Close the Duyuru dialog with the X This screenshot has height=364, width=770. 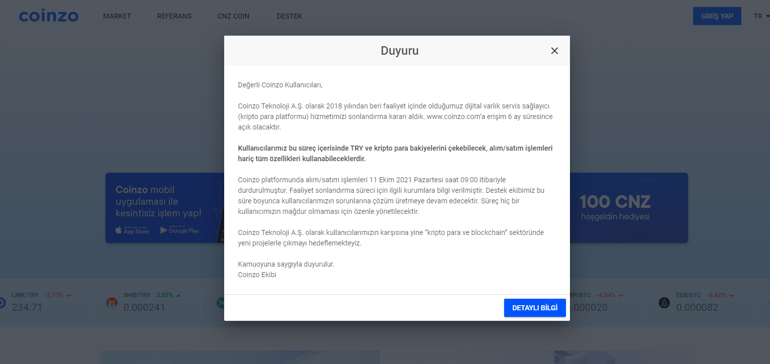[x=554, y=51]
